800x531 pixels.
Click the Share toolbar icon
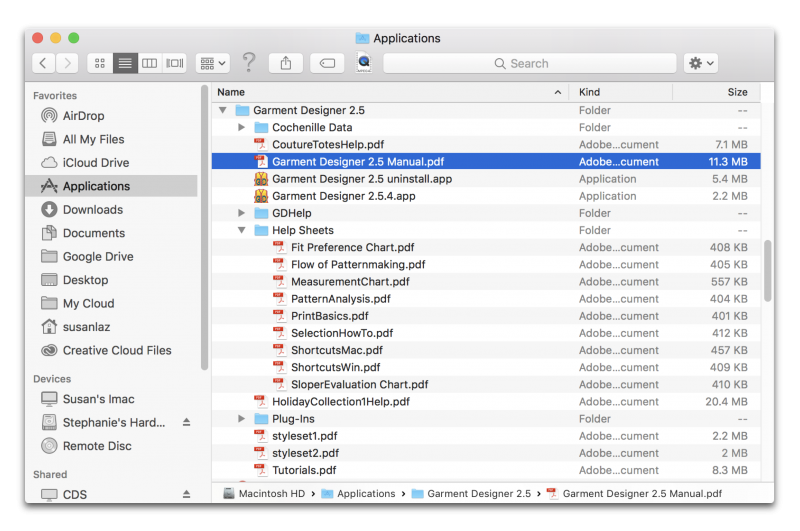coord(286,63)
